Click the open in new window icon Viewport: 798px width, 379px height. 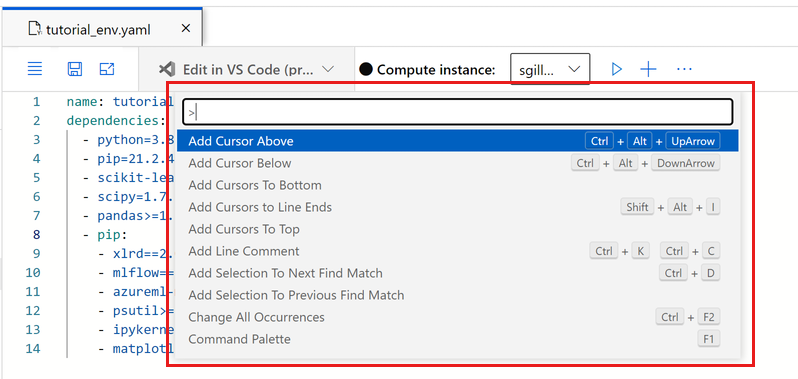tap(107, 69)
